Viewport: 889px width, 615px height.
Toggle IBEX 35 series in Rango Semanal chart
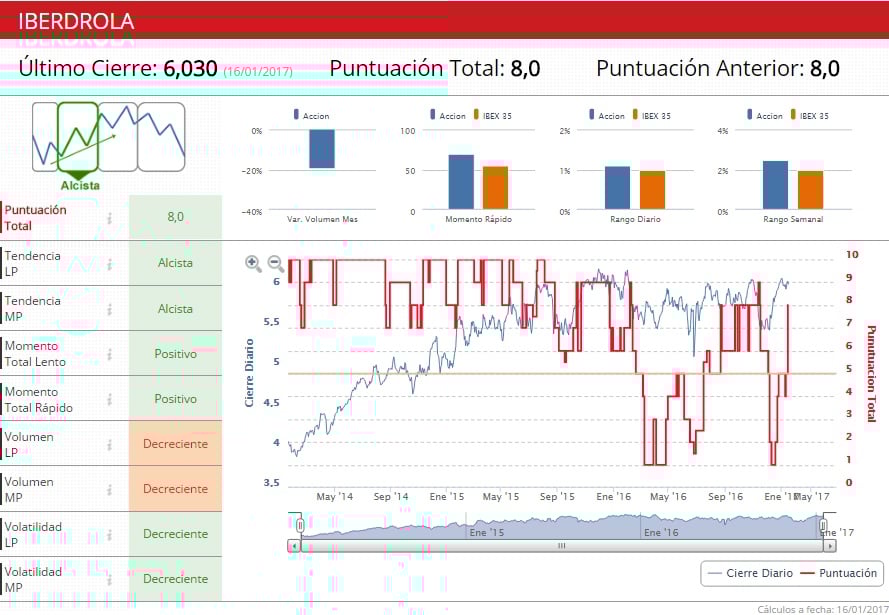[810, 115]
